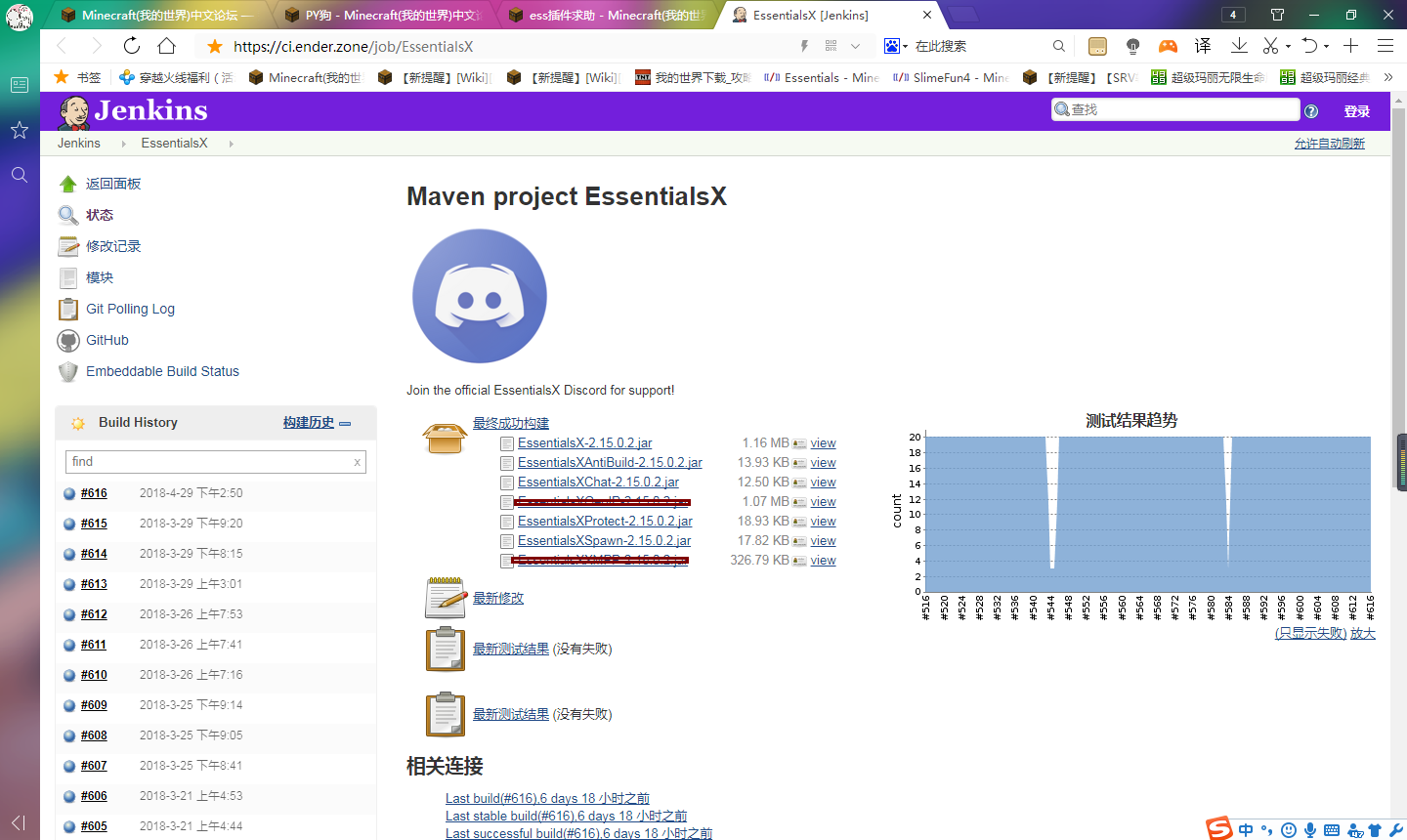Open the game controller toolbar icon
Image resolution: width=1407 pixels, height=840 pixels.
1168,46
